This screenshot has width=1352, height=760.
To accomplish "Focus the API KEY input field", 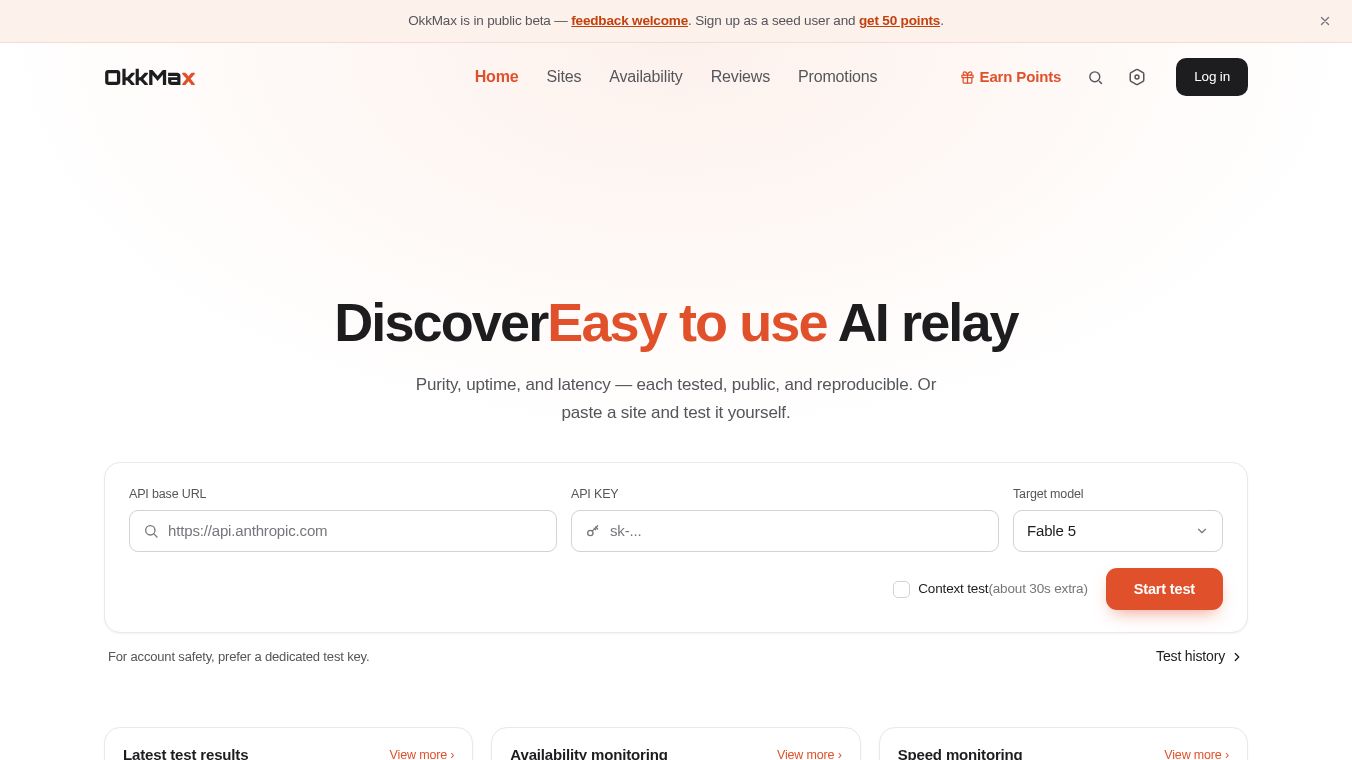I will click(x=785, y=531).
